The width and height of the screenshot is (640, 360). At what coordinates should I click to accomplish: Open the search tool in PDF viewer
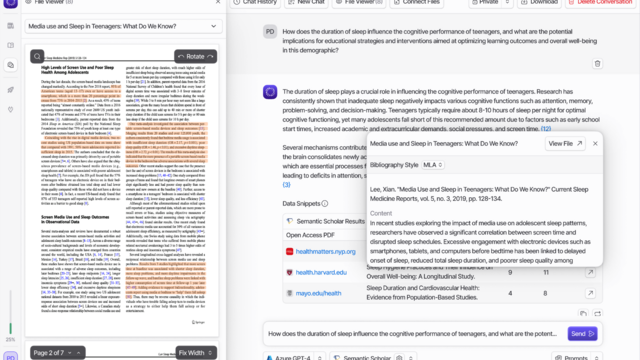(x=37, y=56)
